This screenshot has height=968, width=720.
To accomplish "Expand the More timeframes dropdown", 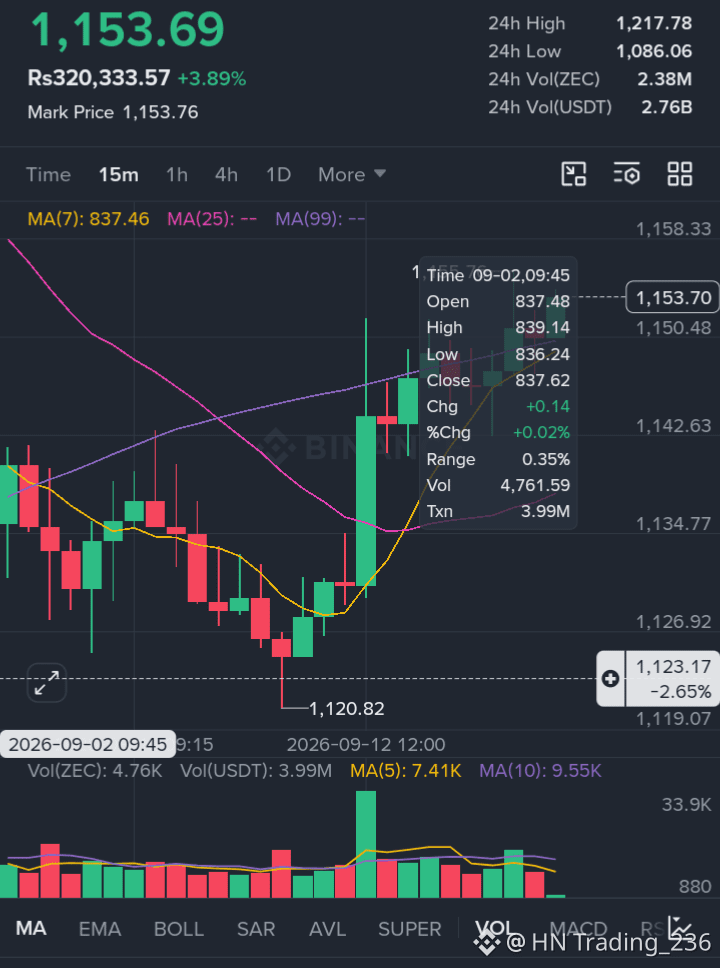I will (x=352, y=175).
